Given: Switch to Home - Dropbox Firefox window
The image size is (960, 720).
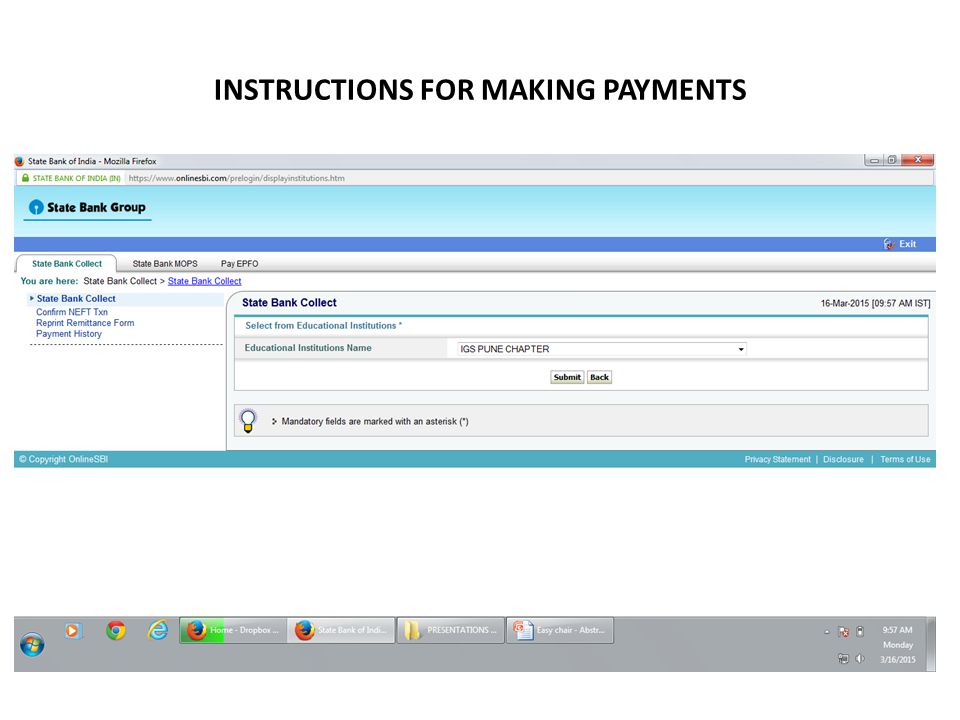Looking at the screenshot, I should (233, 630).
